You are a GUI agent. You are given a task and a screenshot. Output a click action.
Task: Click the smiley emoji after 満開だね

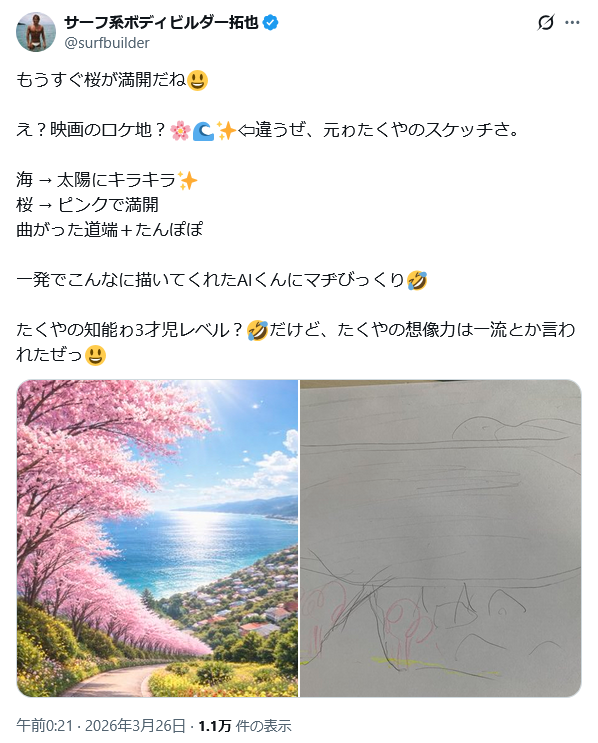(198, 80)
